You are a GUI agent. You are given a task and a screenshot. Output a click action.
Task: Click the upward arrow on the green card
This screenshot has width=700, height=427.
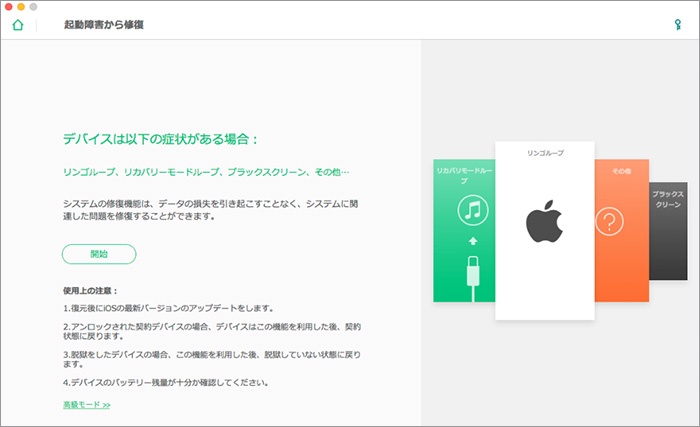tap(473, 241)
